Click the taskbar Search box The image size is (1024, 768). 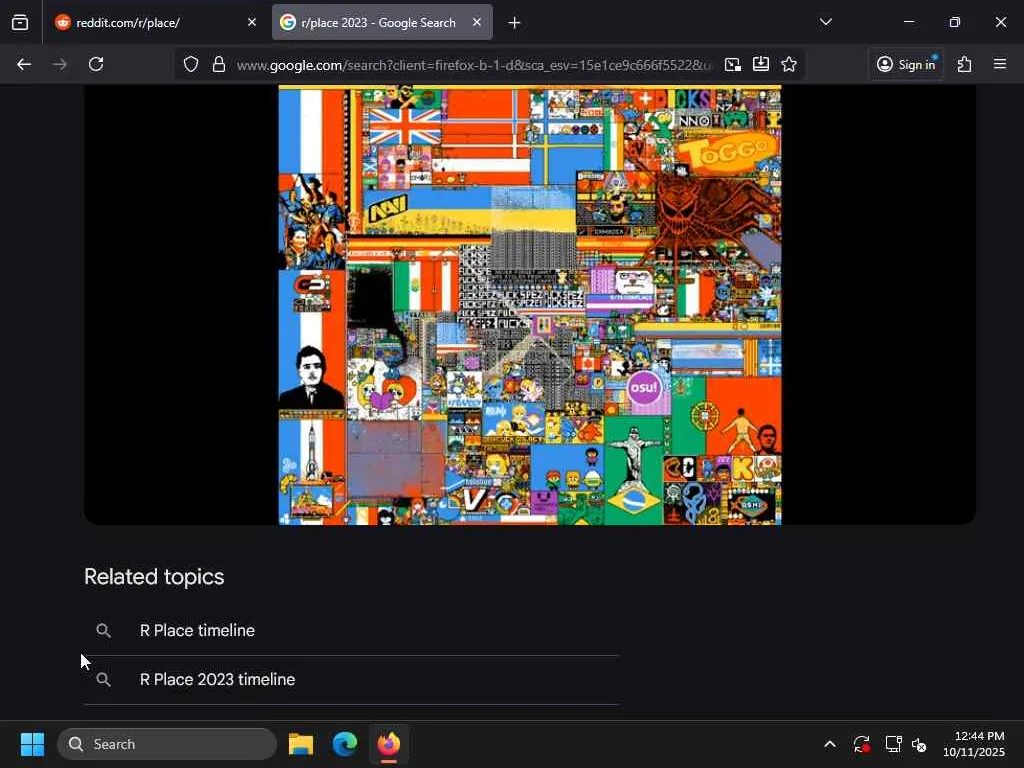[167, 744]
